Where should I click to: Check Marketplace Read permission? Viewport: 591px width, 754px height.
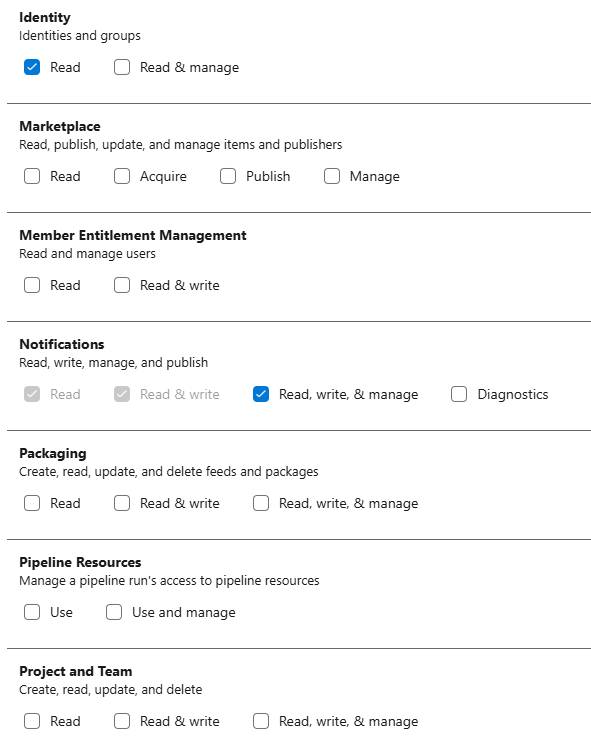coord(32,176)
